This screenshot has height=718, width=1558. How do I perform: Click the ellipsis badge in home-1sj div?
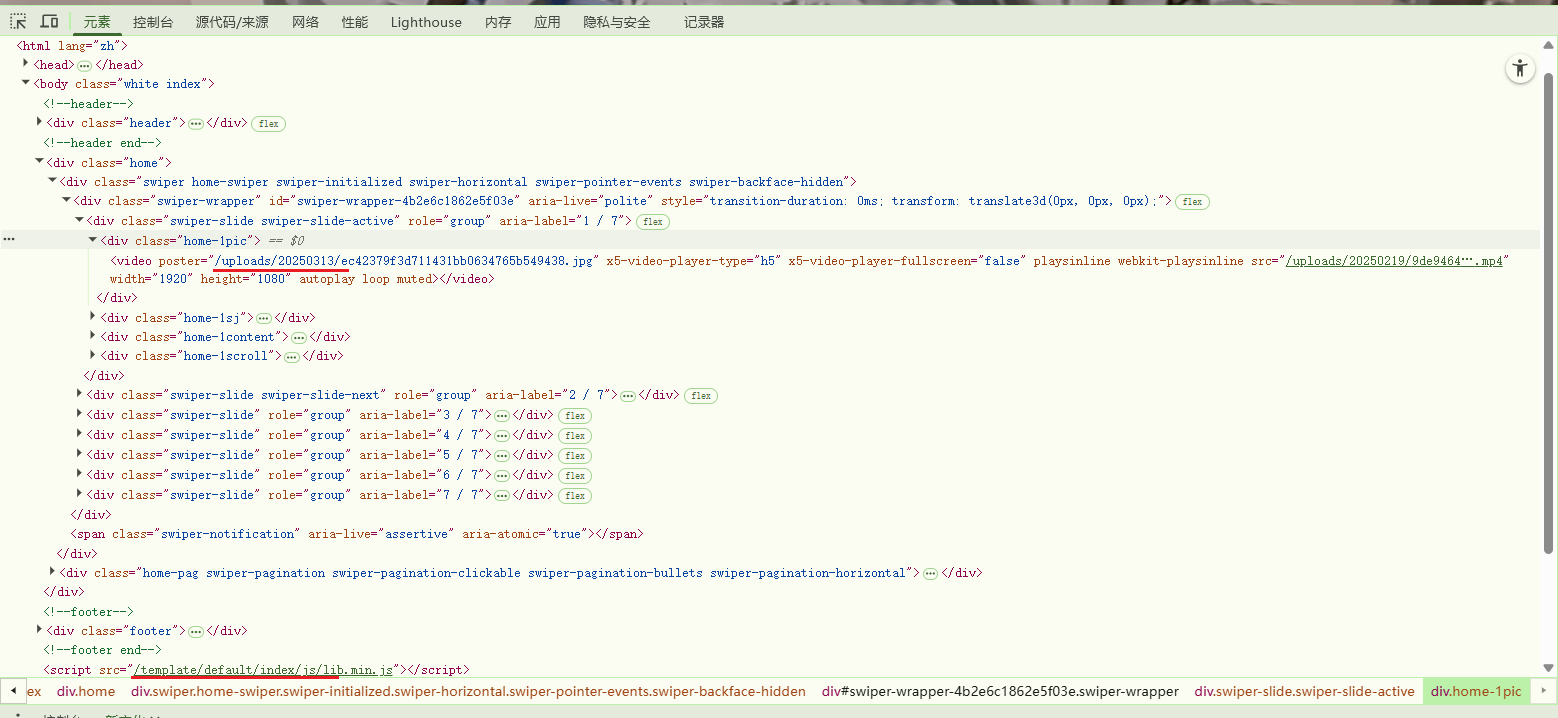pos(264,318)
